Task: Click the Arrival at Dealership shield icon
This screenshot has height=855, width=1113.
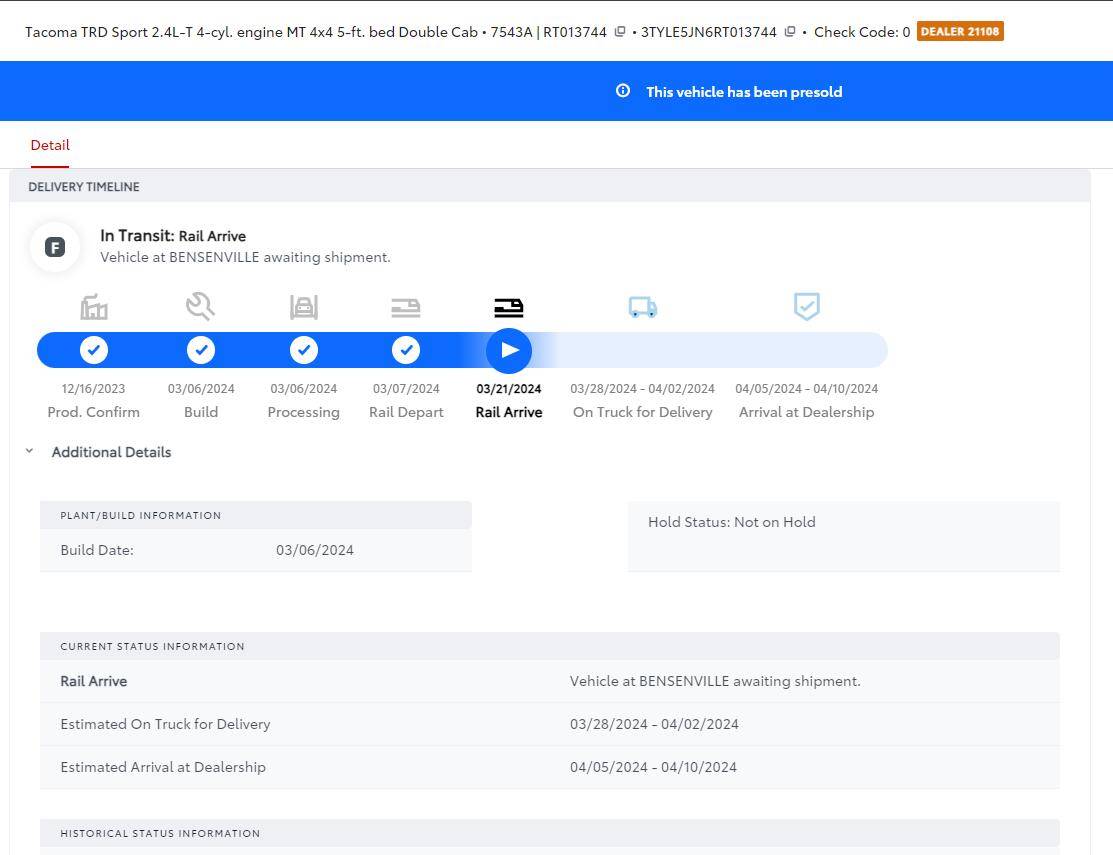Action: coord(806,307)
